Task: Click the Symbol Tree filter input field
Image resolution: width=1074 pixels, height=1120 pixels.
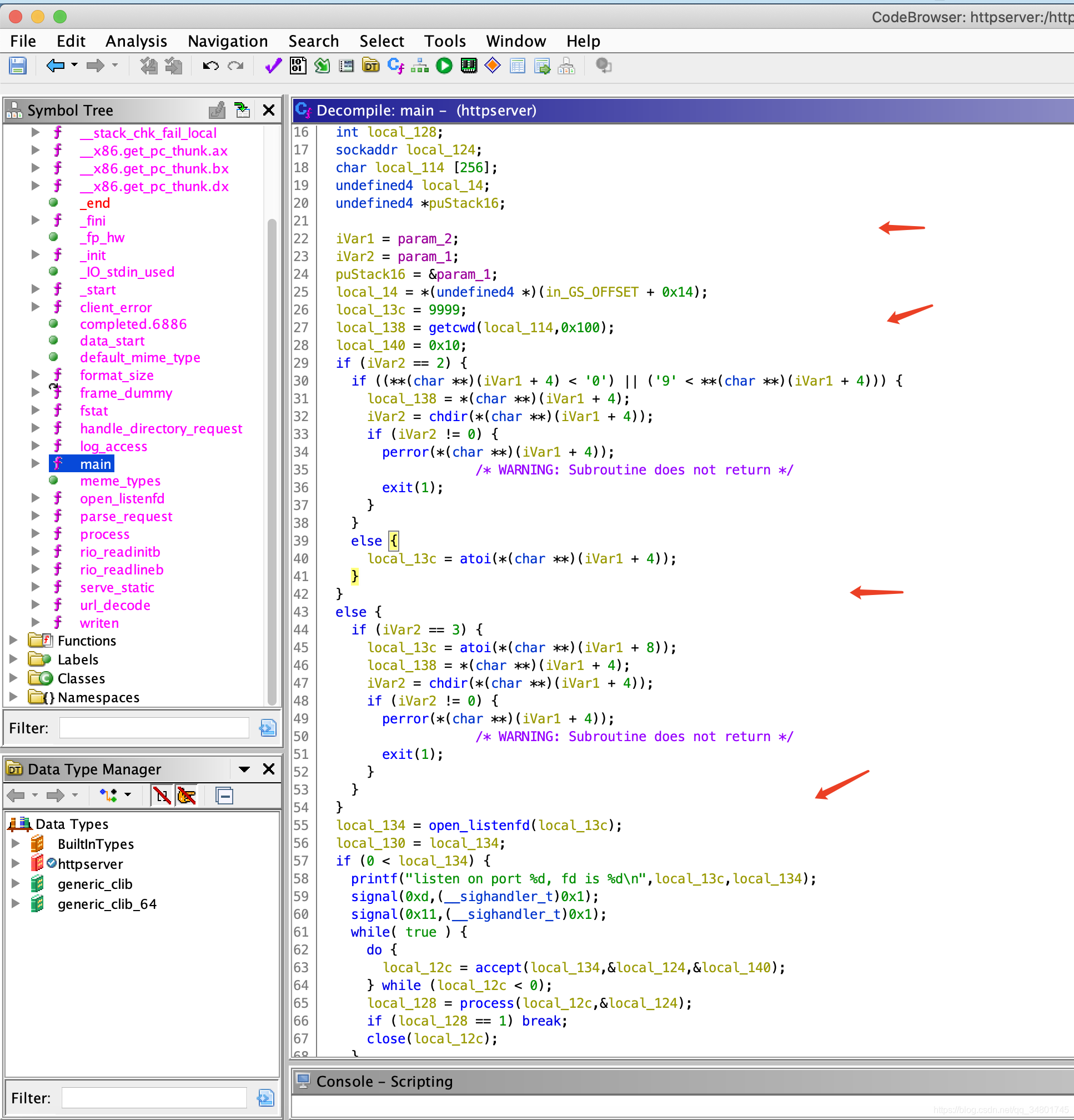Action: (154, 728)
